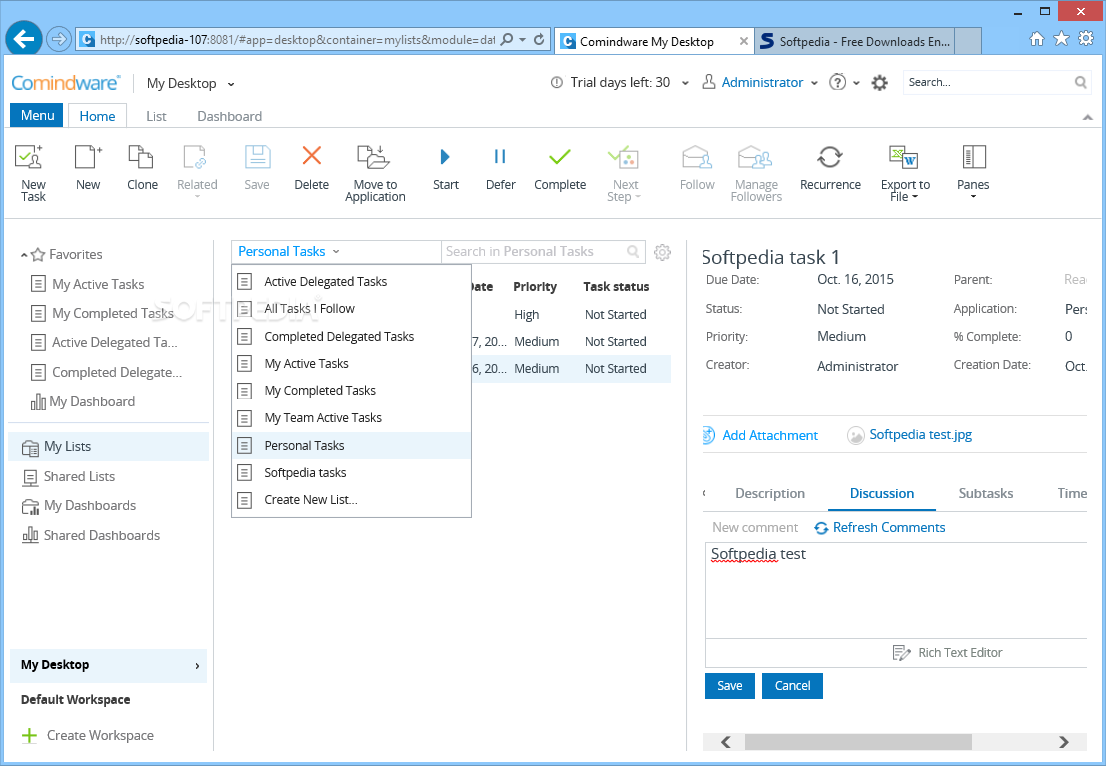
Task: Click the blue Save comment button
Action: click(729, 686)
